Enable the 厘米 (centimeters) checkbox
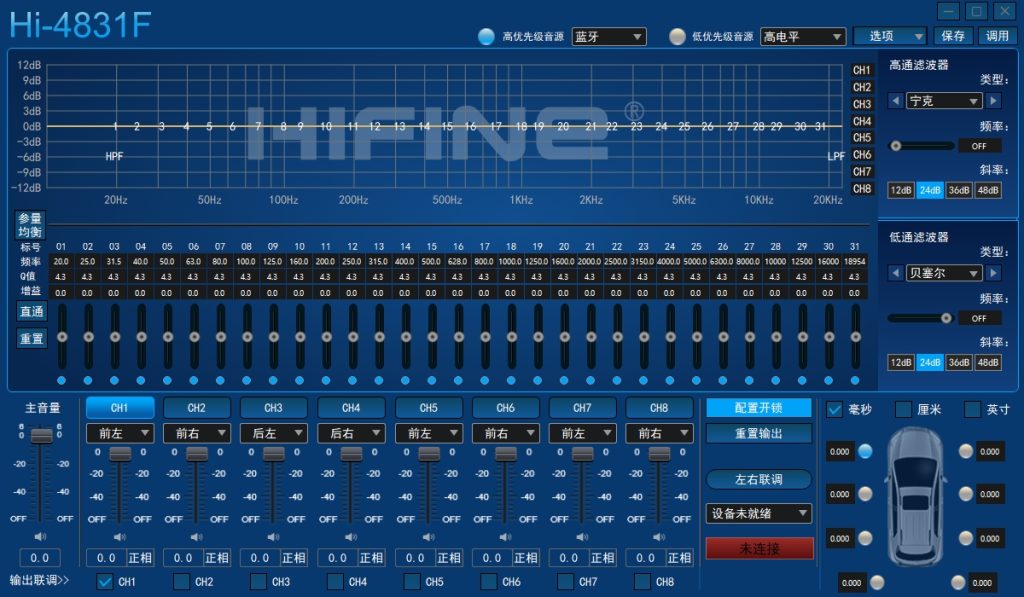Screen dimensions: 1024x597 903,410
